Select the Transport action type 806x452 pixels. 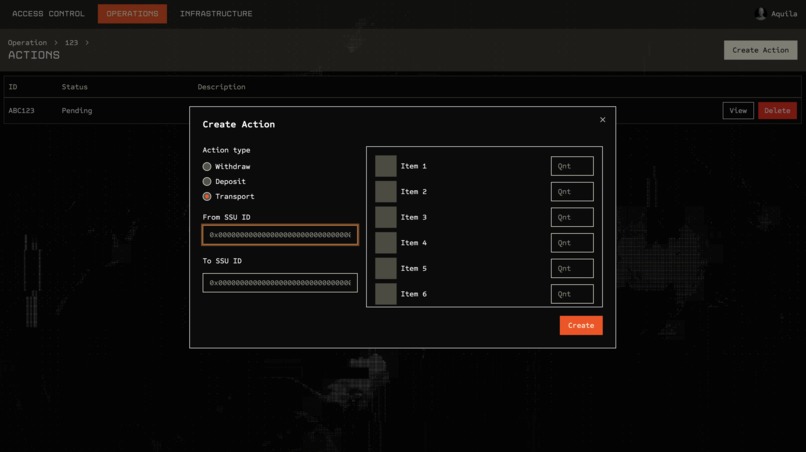click(207, 196)
